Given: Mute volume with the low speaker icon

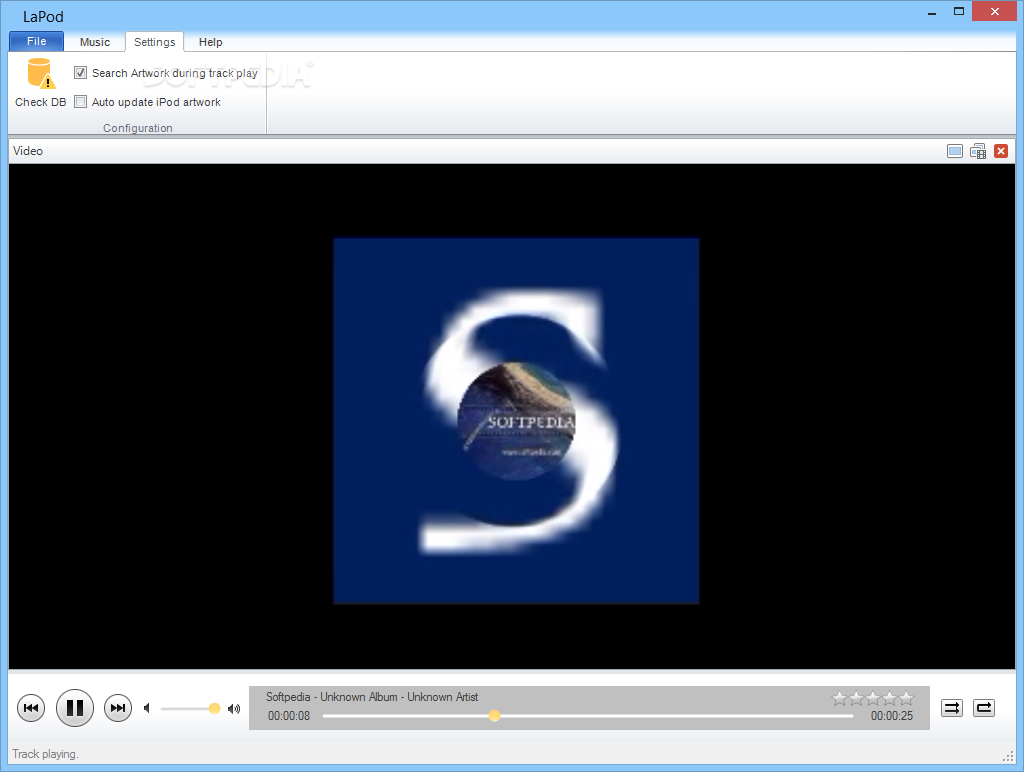Looking at the screenshot, I should (147, 708).
